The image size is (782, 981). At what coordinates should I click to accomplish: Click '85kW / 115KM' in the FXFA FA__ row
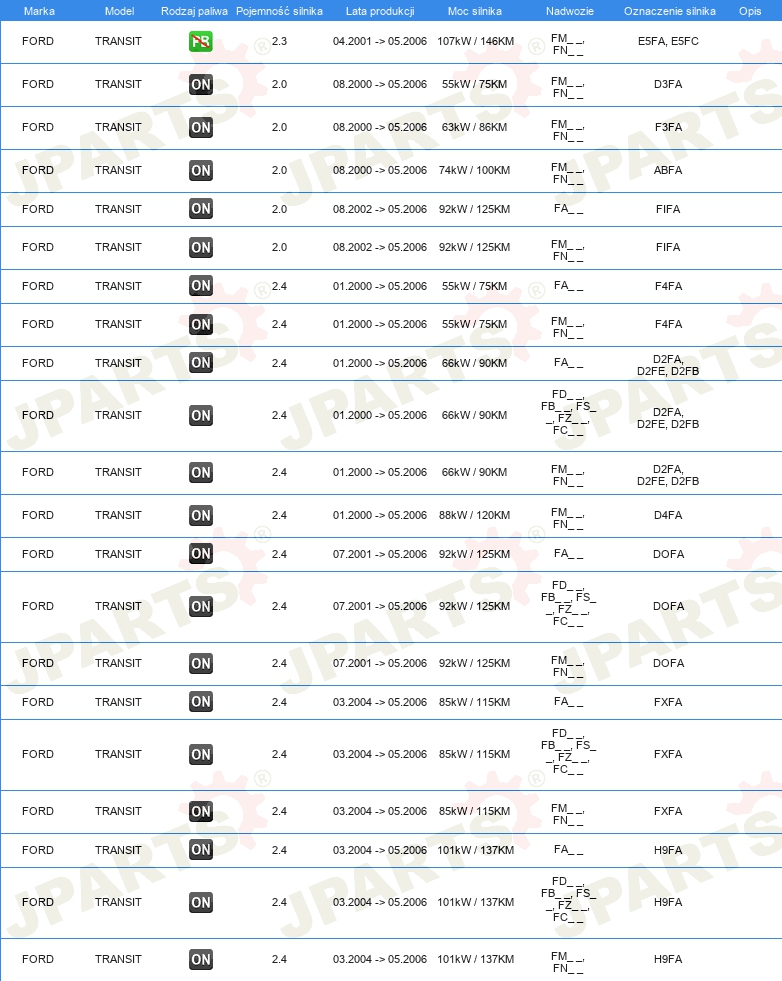[474, 702]
